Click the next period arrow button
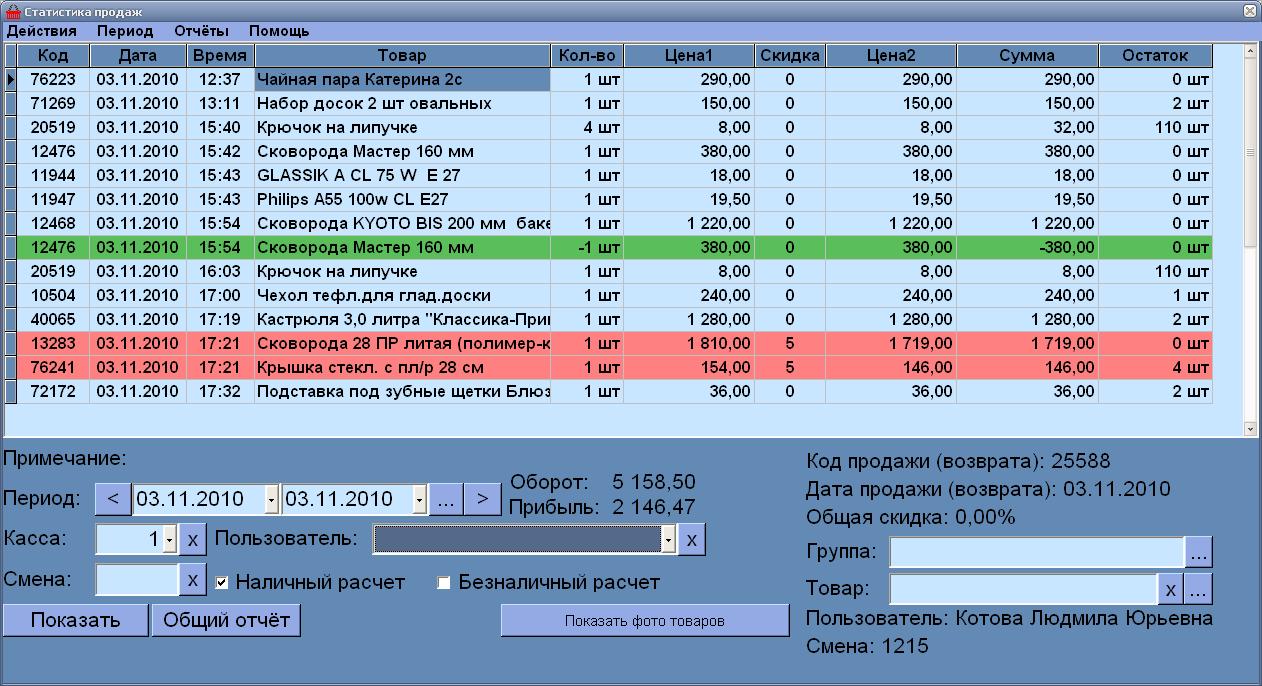Image resolution: width=1262 pixels, height=686 pixels. click(x=482, y=498)
